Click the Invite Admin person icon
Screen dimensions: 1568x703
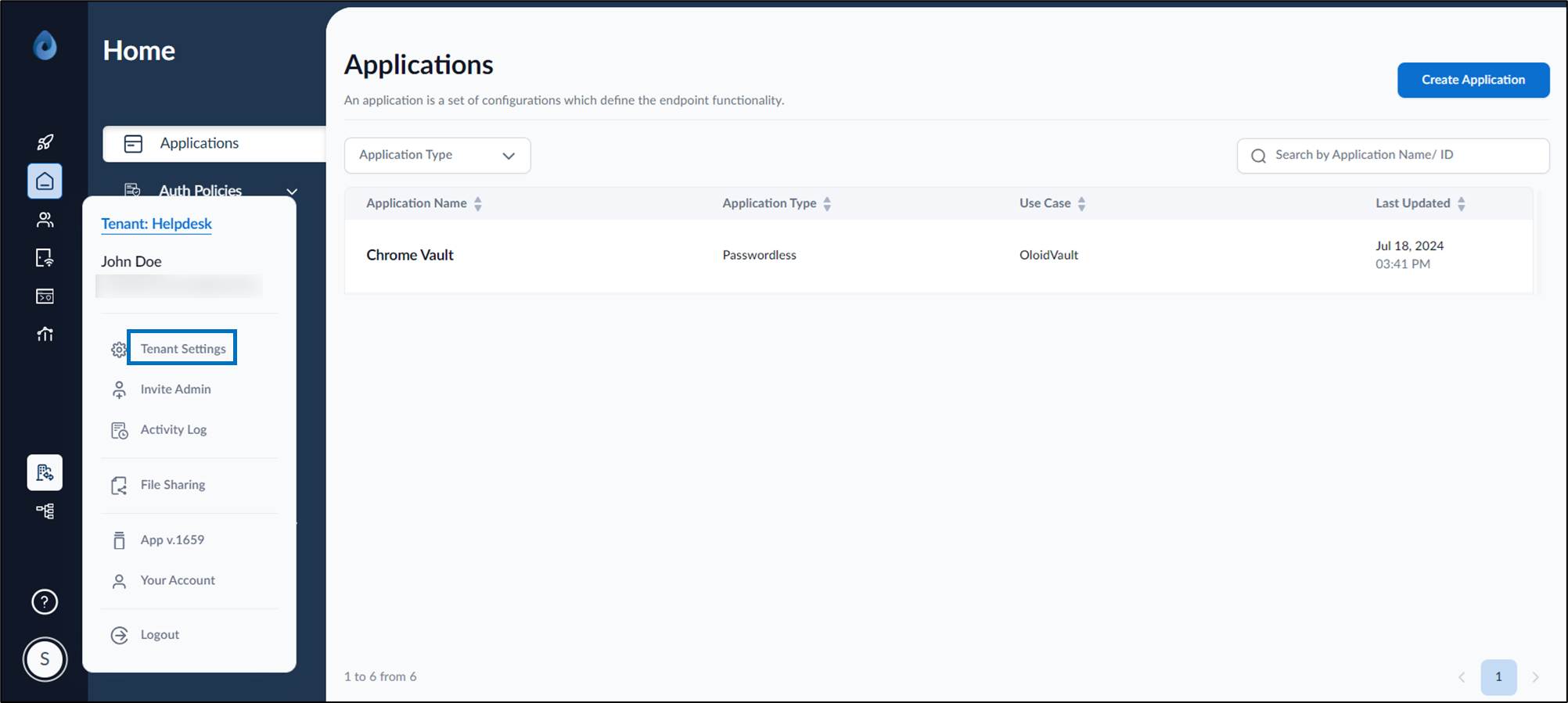point(119,389)
